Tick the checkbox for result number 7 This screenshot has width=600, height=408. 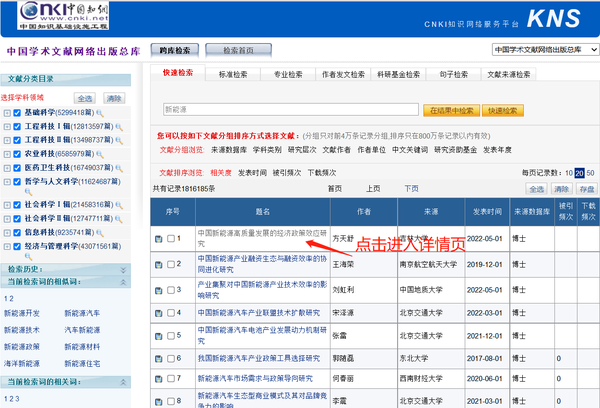click(171, 379)
